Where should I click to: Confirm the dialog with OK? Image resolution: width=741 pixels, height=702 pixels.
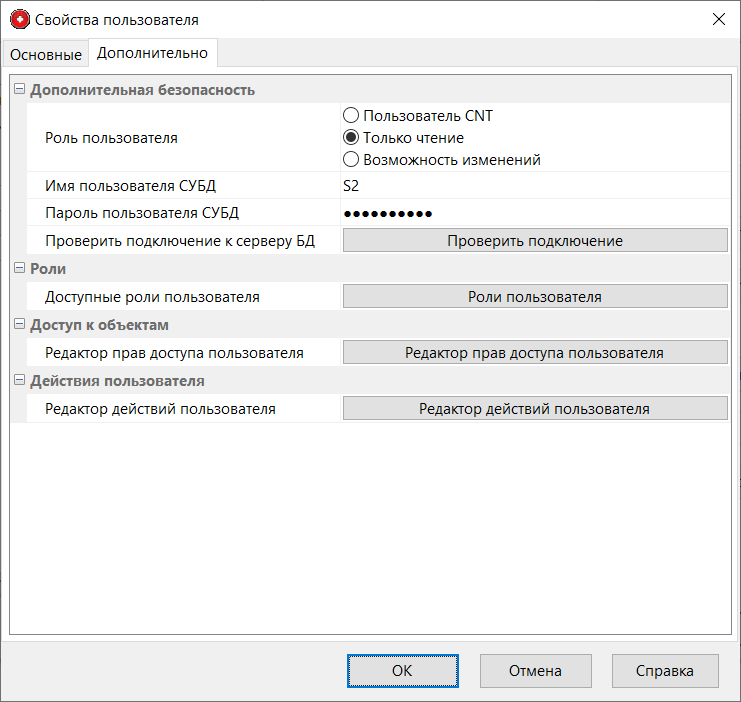pyautogui.click(x=402, y=671)
